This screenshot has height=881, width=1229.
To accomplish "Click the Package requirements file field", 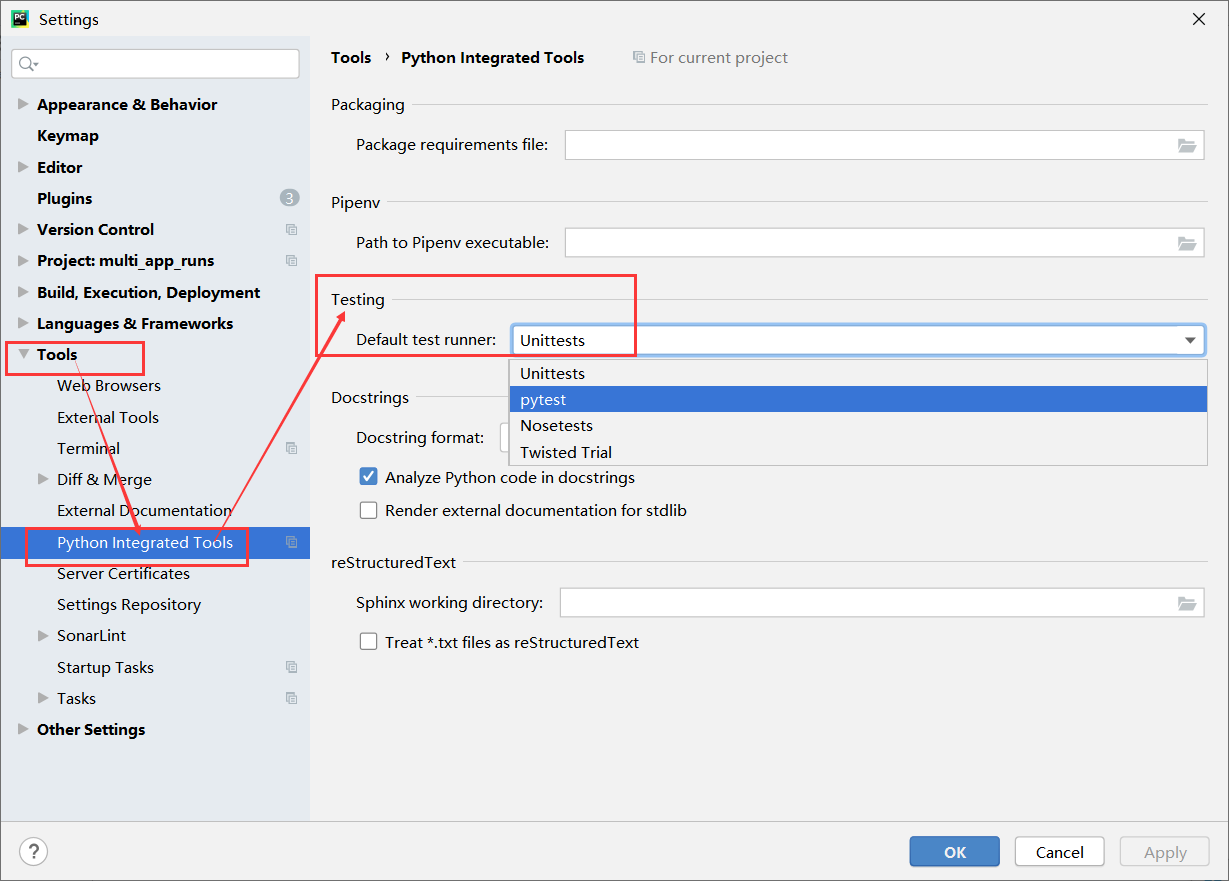I will point(884,145).
